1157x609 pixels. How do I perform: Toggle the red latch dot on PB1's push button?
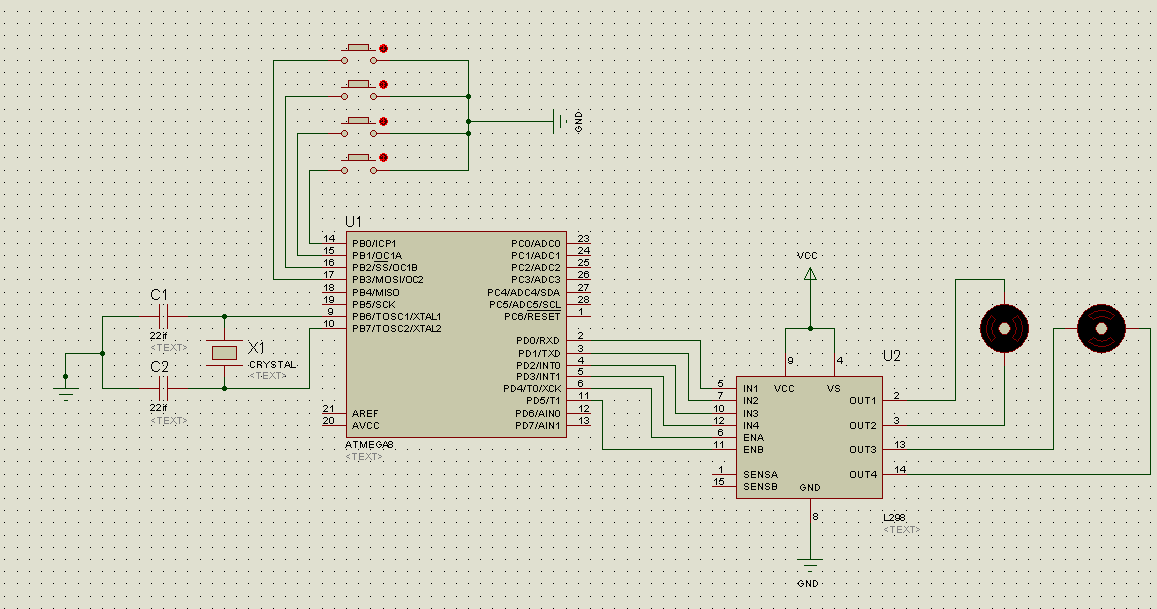point(382,122)
